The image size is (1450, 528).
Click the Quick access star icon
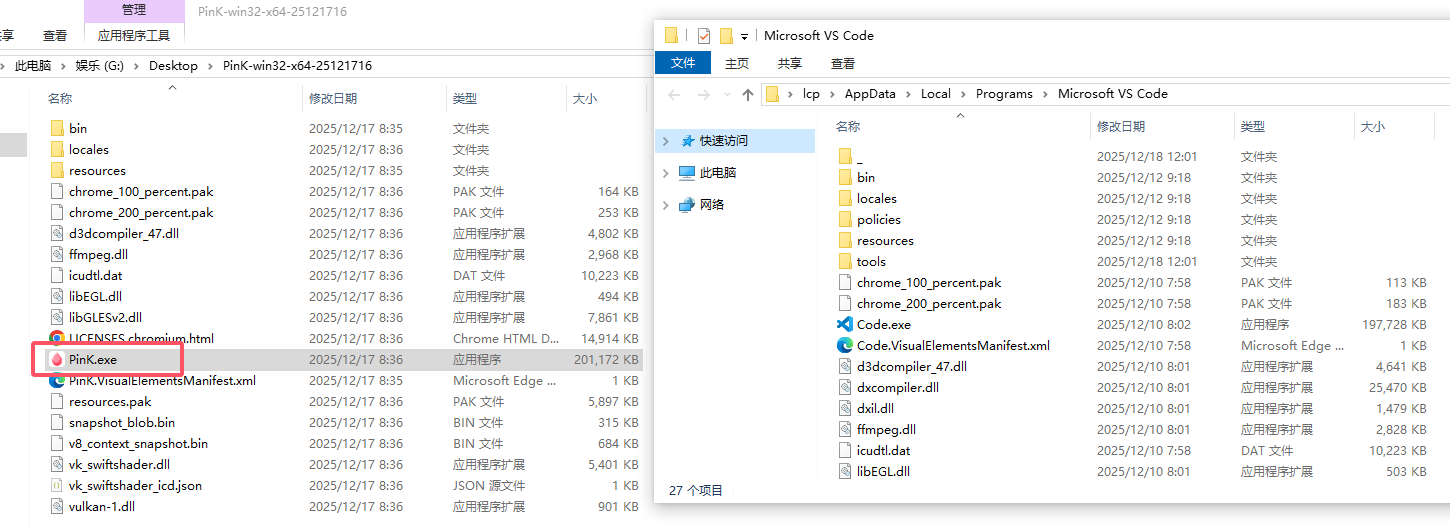click(x=687, y=141)
